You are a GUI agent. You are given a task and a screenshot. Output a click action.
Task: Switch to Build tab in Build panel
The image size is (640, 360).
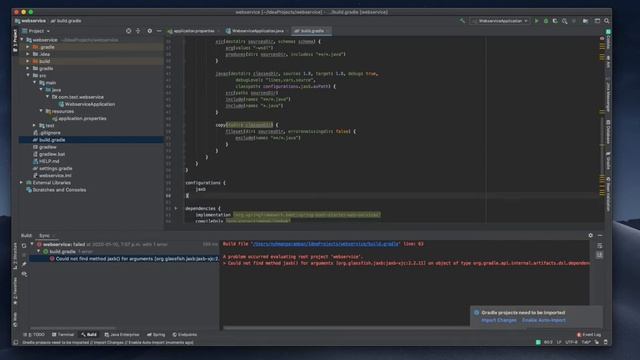[26, 236]
